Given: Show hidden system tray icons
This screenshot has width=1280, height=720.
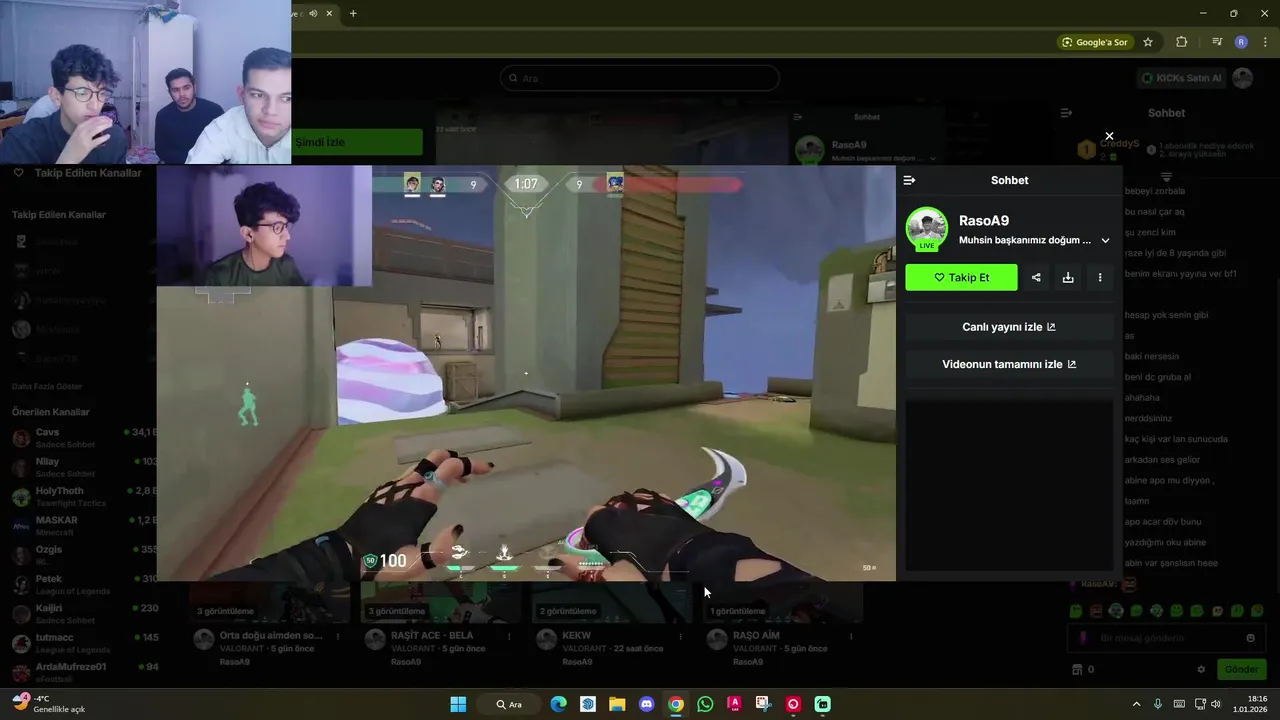Looking at the screenshot, I should (x=1136, y=704).
